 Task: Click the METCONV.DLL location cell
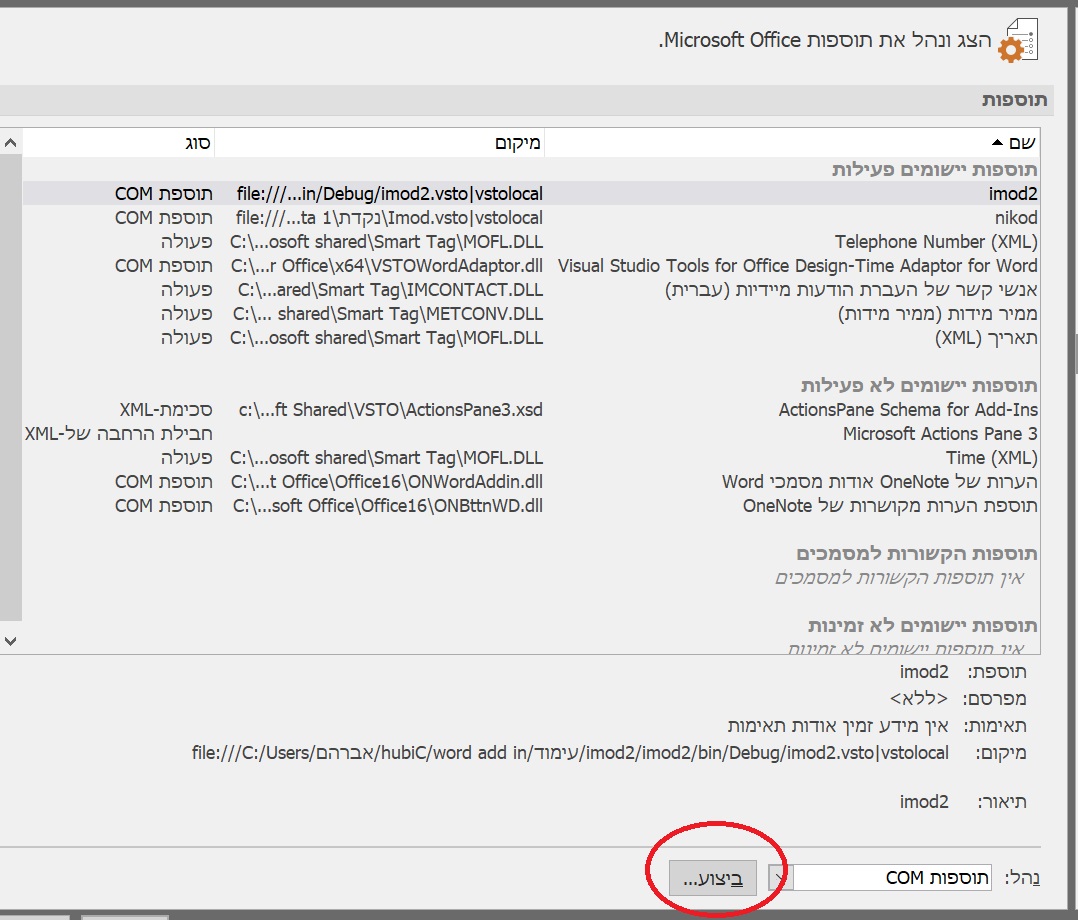388,314
